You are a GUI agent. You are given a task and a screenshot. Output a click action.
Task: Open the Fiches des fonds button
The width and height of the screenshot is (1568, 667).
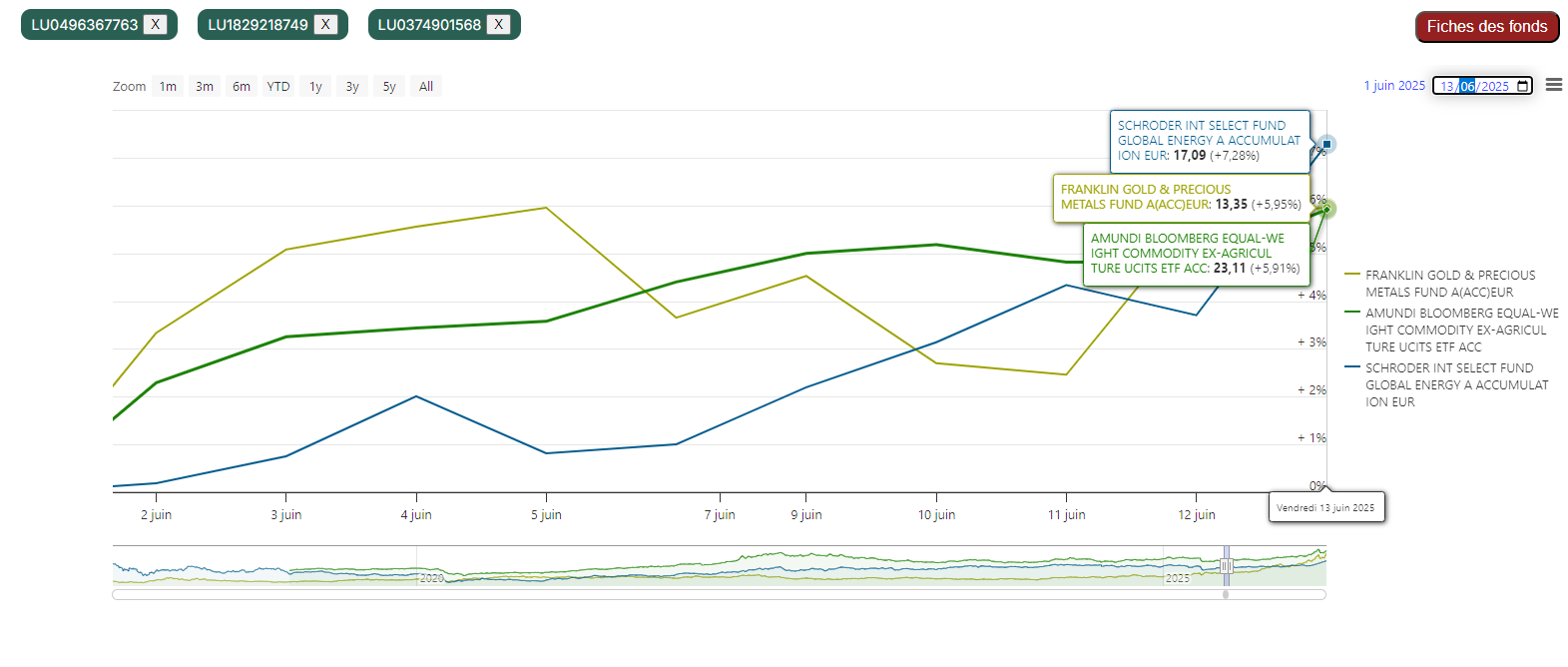point(1486,27)
